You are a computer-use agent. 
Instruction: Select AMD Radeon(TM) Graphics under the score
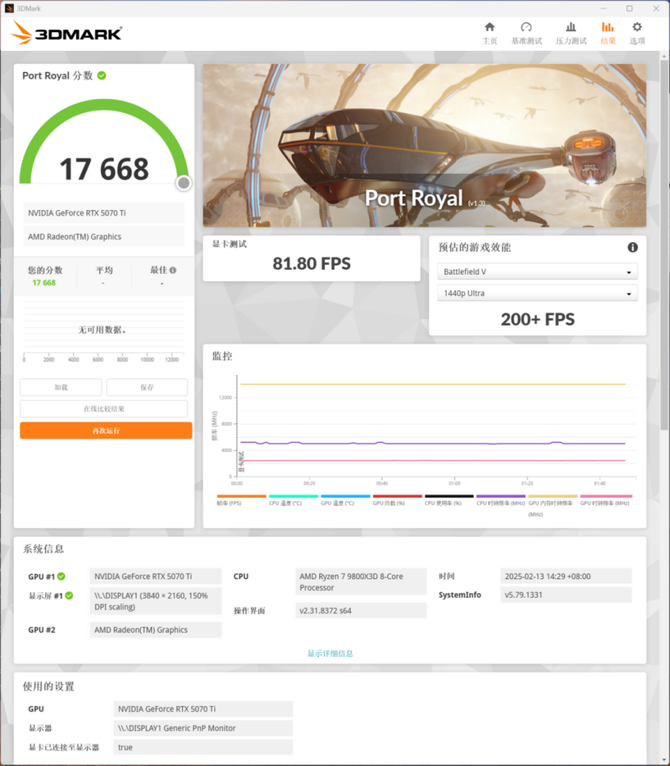click(104, 236)
